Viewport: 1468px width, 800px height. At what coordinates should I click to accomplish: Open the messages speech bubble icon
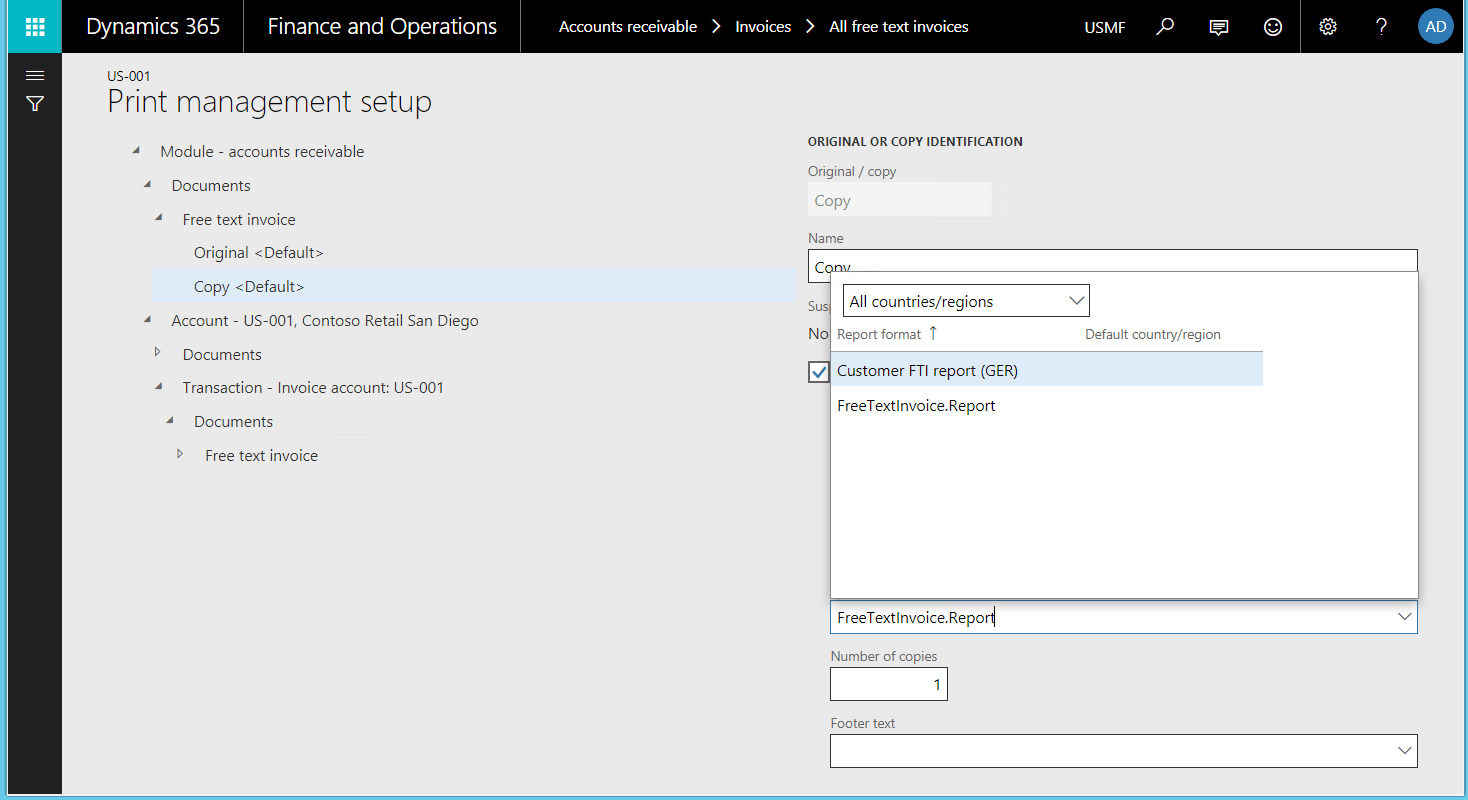coord(1218,26)
